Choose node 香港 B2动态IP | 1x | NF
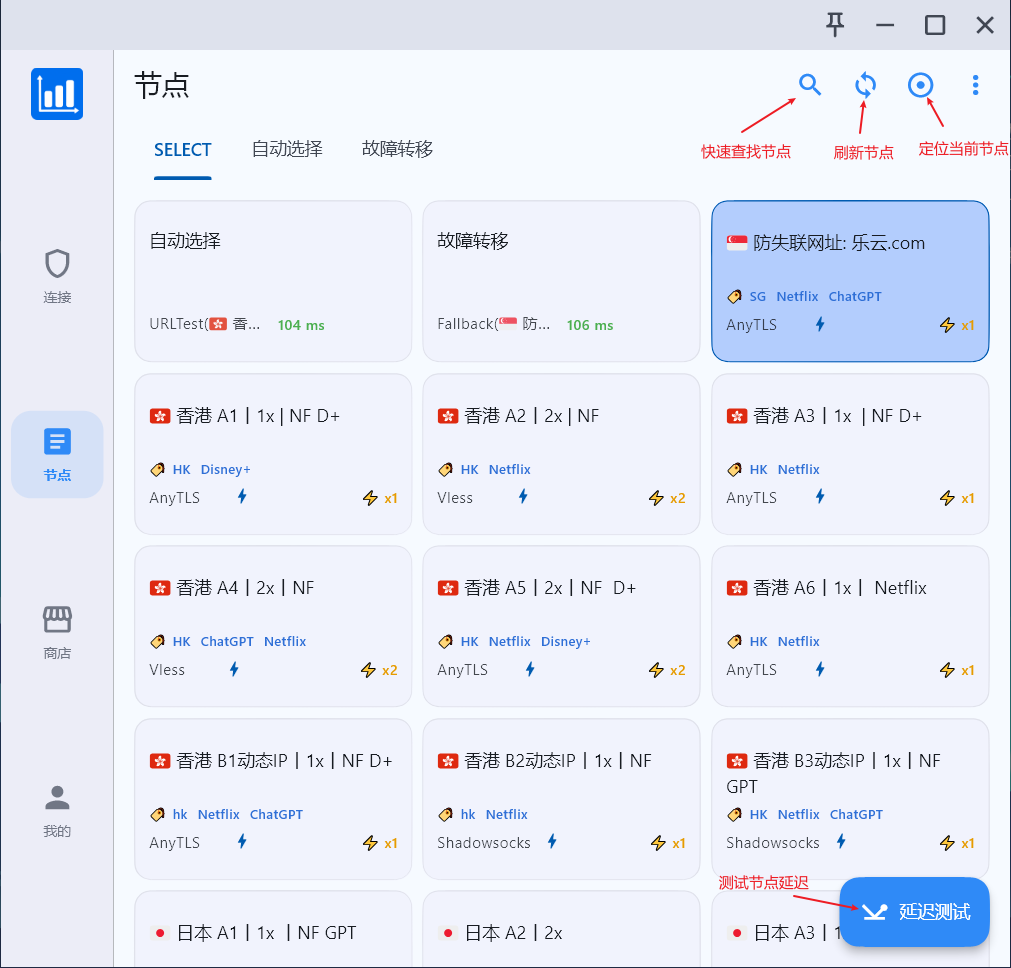Viewport: 1011px width, 968px height. click(561, 799)
